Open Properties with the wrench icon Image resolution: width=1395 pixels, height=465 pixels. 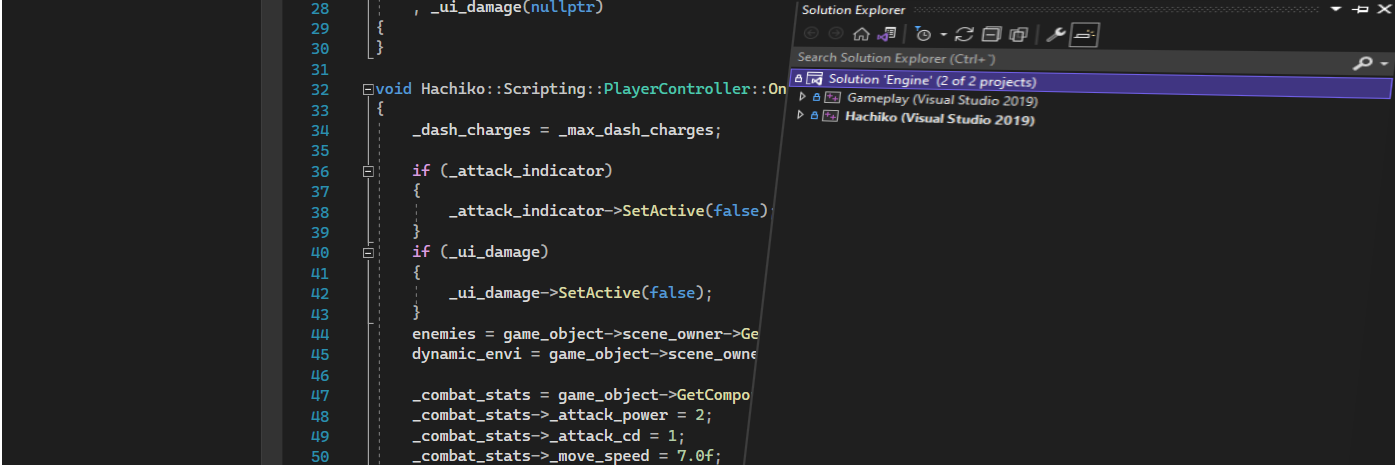pyautogui.click(x=1055, y=35)
